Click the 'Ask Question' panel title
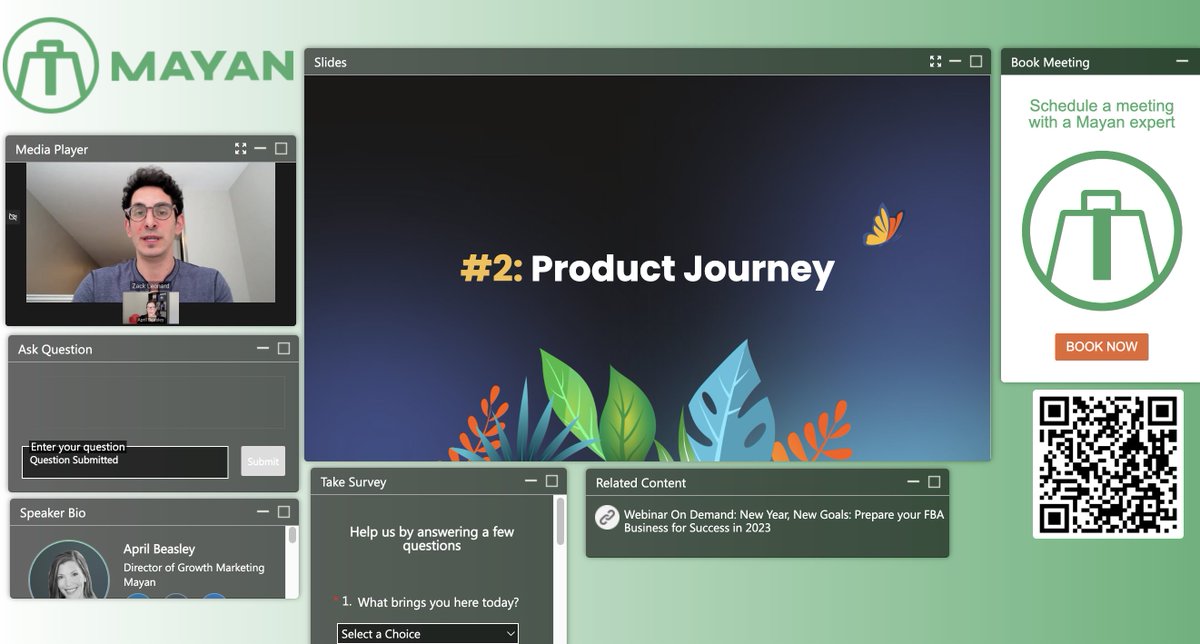This screenshot has width=1200, height=644. [x=55, y=349]
